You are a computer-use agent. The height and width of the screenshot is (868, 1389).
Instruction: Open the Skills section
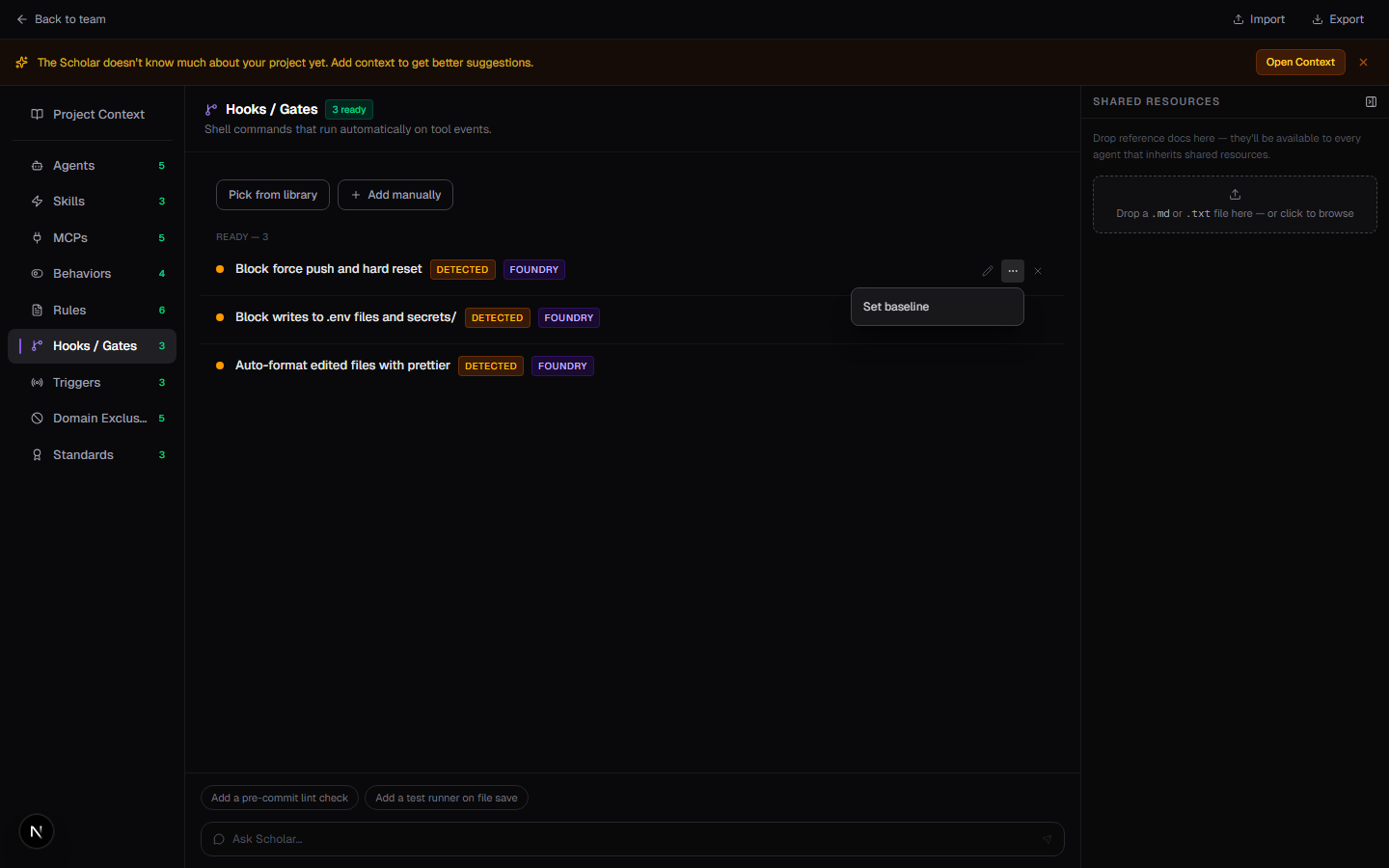pos(92,202)
